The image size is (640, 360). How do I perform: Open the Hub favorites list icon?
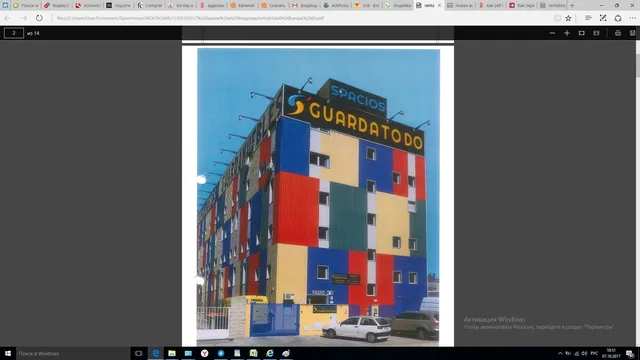588,18
